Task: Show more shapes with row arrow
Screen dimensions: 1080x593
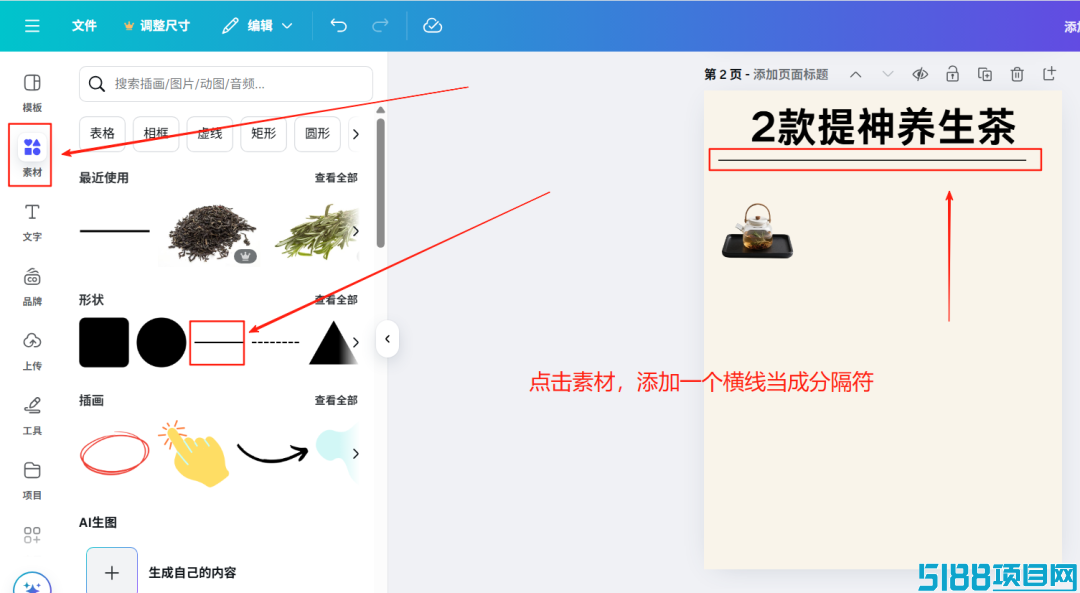Action: point(355,342)
